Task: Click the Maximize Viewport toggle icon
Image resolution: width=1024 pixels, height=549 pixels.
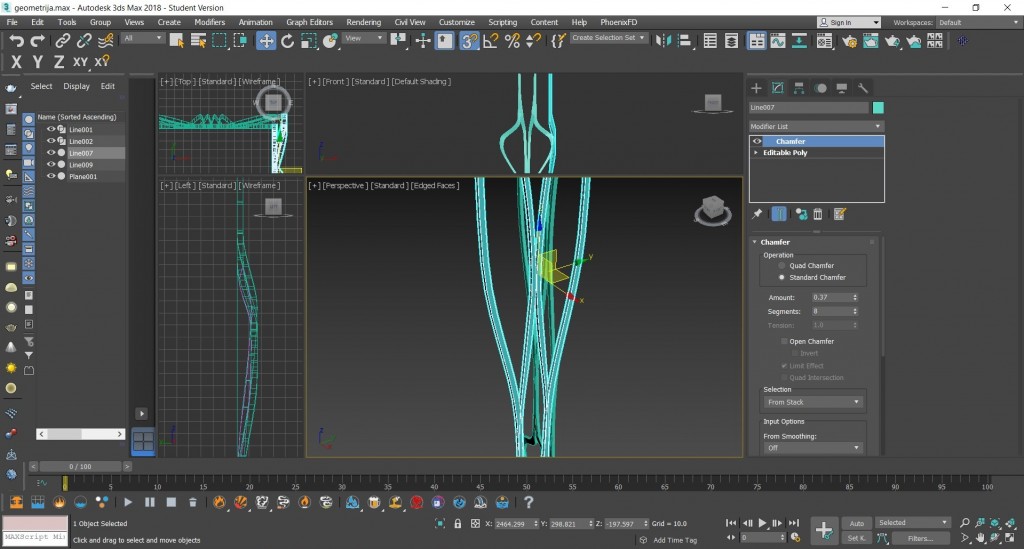Action: [x=1012, y=537]
